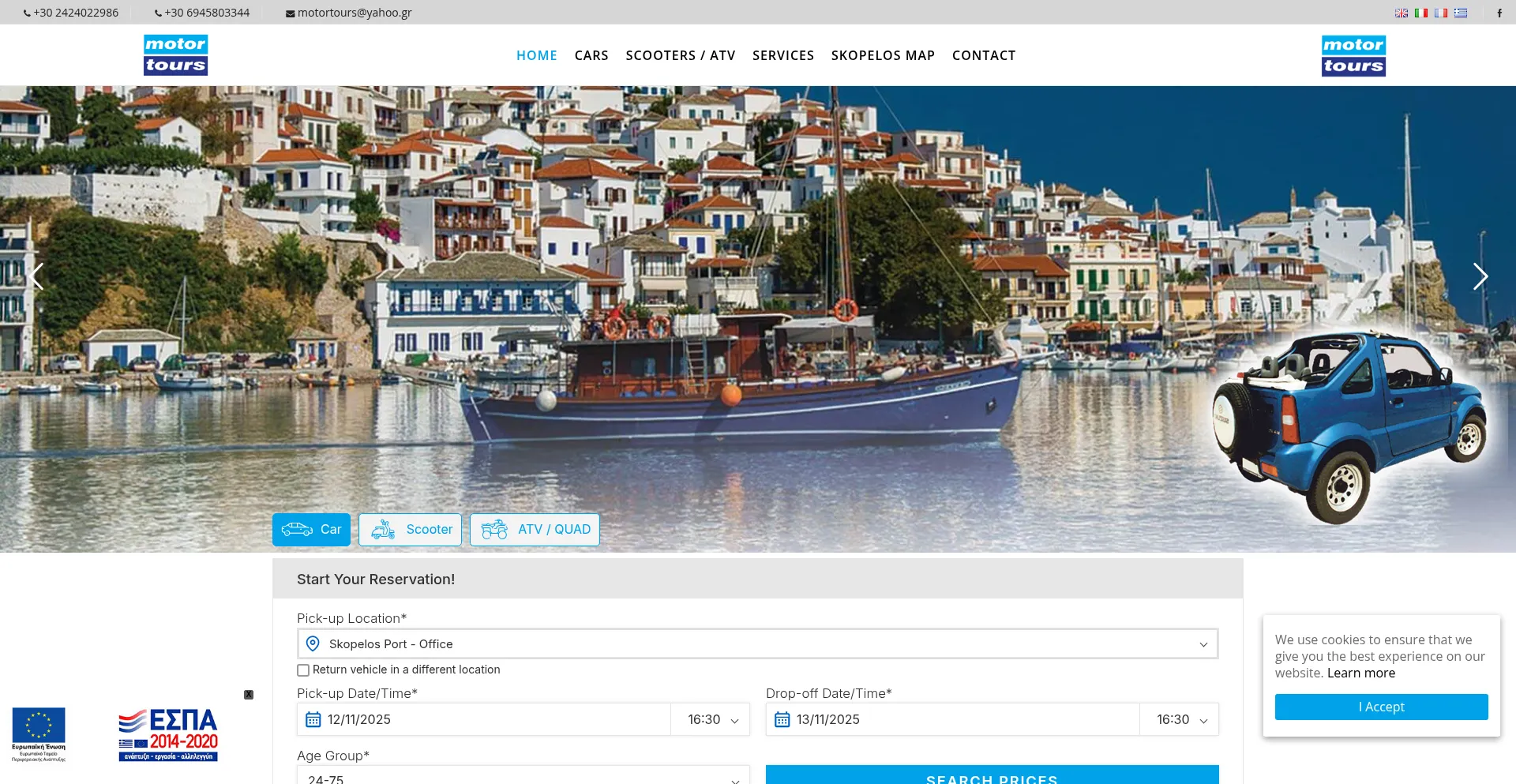This screenshot has width=1516, height=784.
Task: Click the left Motor Tours logo
Action: pyautogui.click(x=175, y=55)
